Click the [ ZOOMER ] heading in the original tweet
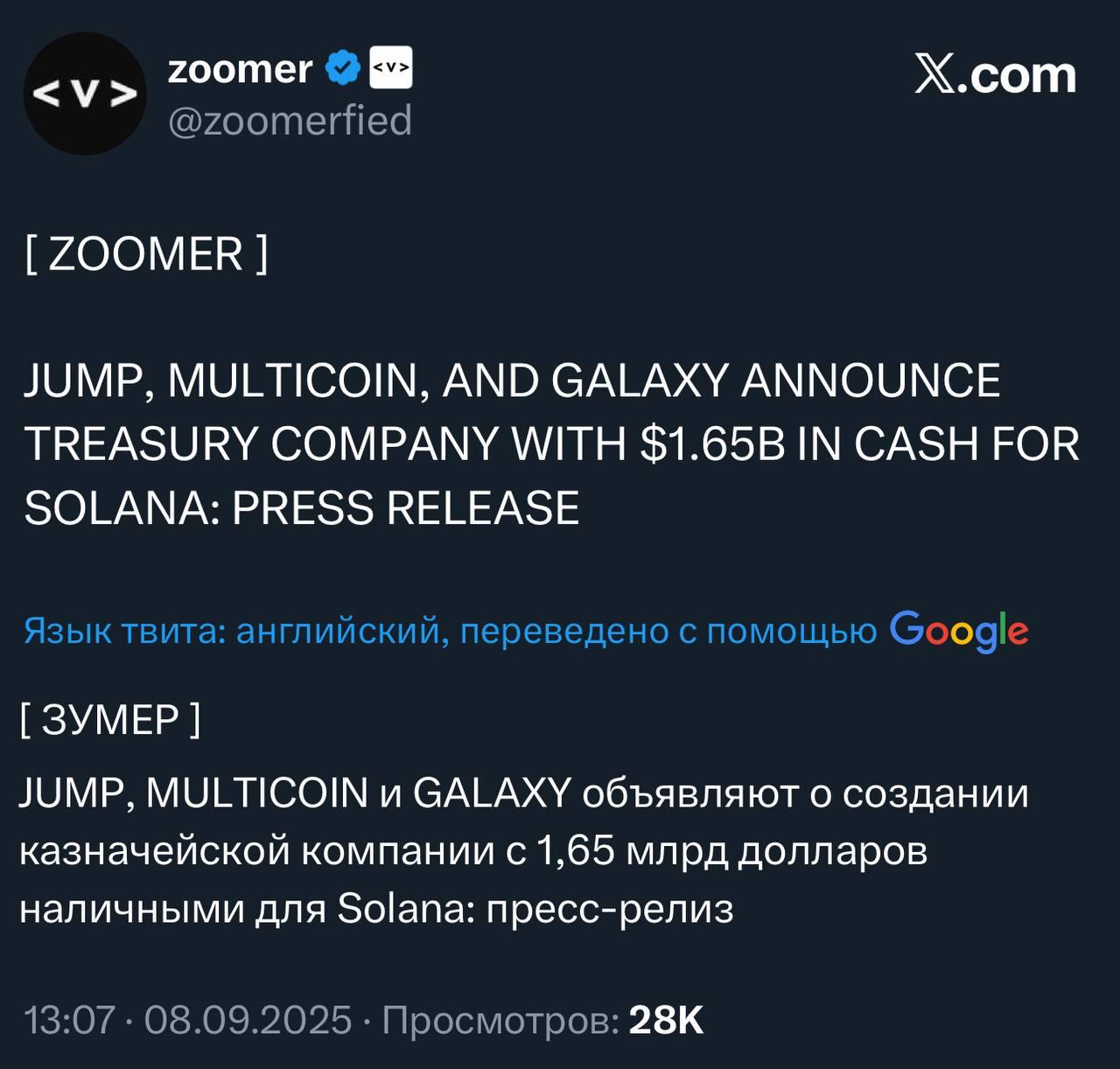Viewport: 1120px width, 1069px height. pos(146,255)
